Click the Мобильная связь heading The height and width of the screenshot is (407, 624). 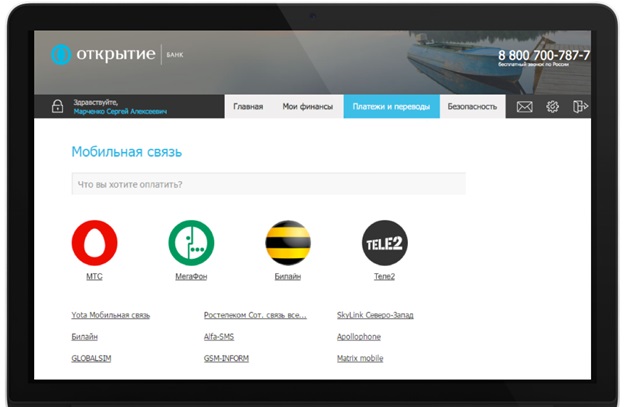(127, 152)
